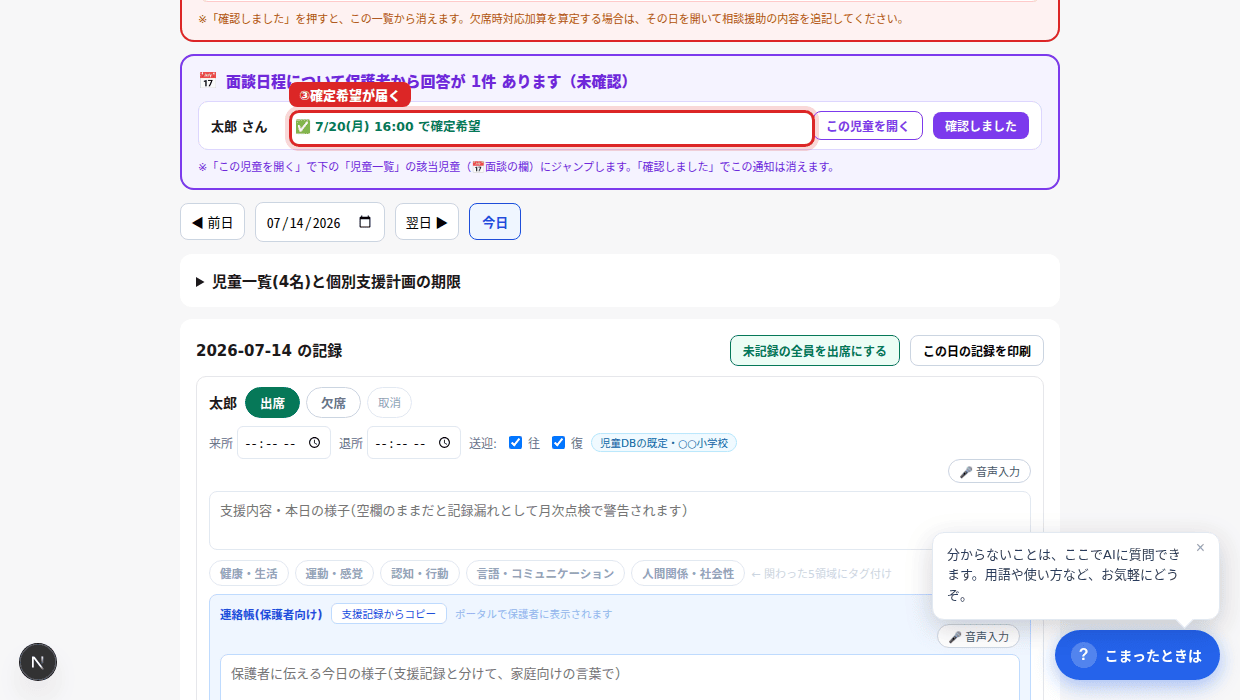Select the 言語・コミュニケーション domain tag
Image resolution: width=1240 pixels, height=700 pixels.
pyautogui.click(x=545, y=573)
